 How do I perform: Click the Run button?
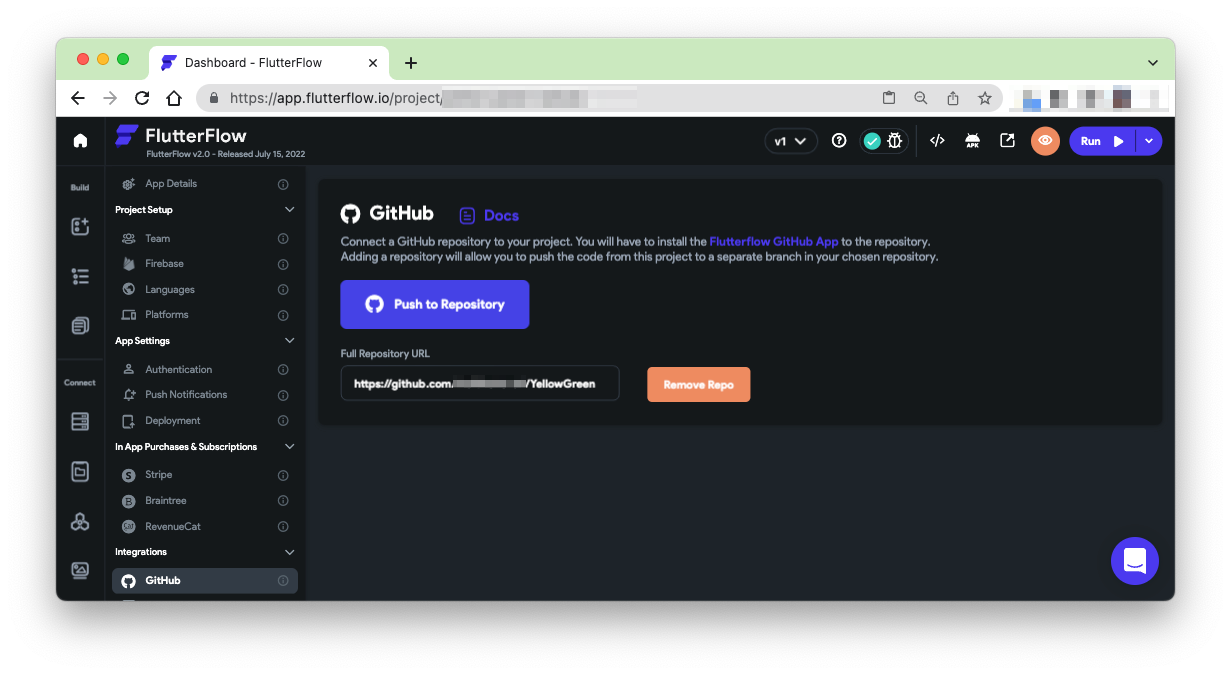[1102, 141]
